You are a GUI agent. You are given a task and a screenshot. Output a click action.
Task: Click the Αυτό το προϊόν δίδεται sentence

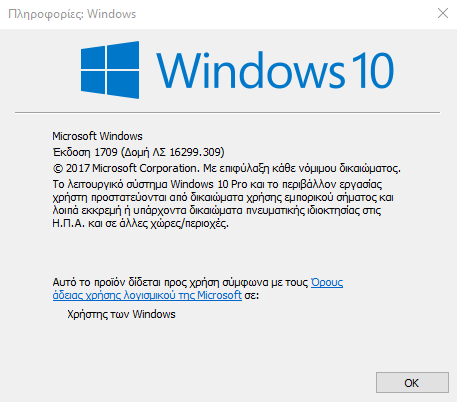pyautogui.click(x=180, y=283)
